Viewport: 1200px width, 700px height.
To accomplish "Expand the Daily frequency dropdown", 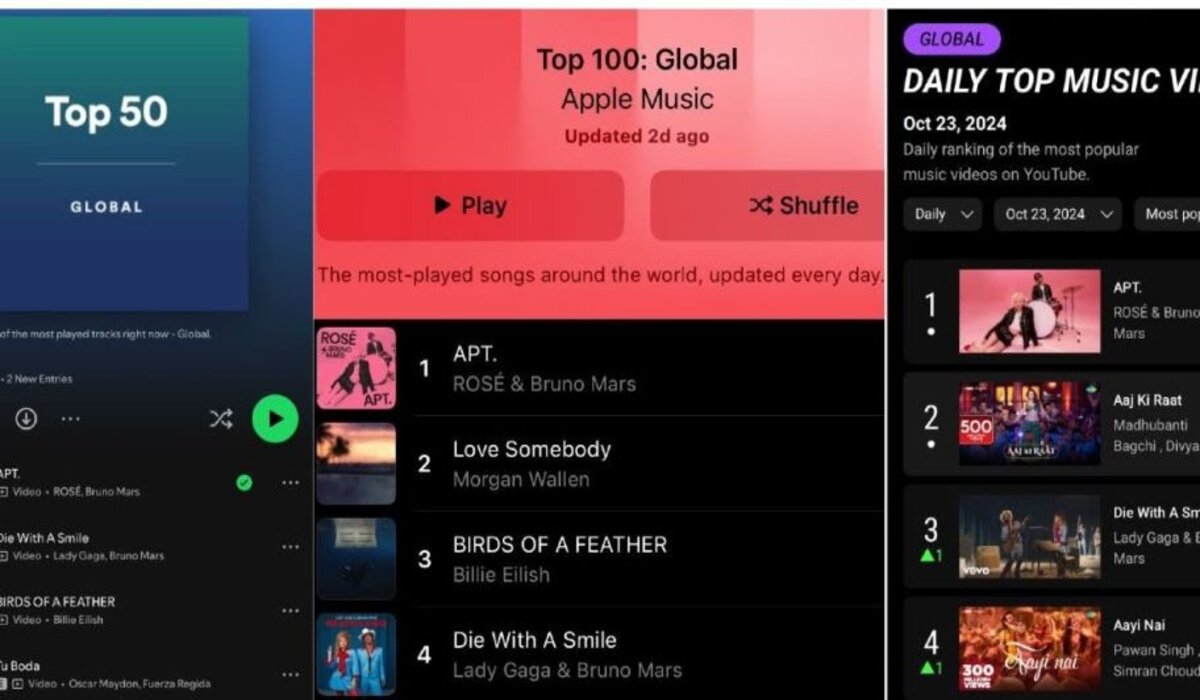I will pyautogui.click(x=943, y=214).
